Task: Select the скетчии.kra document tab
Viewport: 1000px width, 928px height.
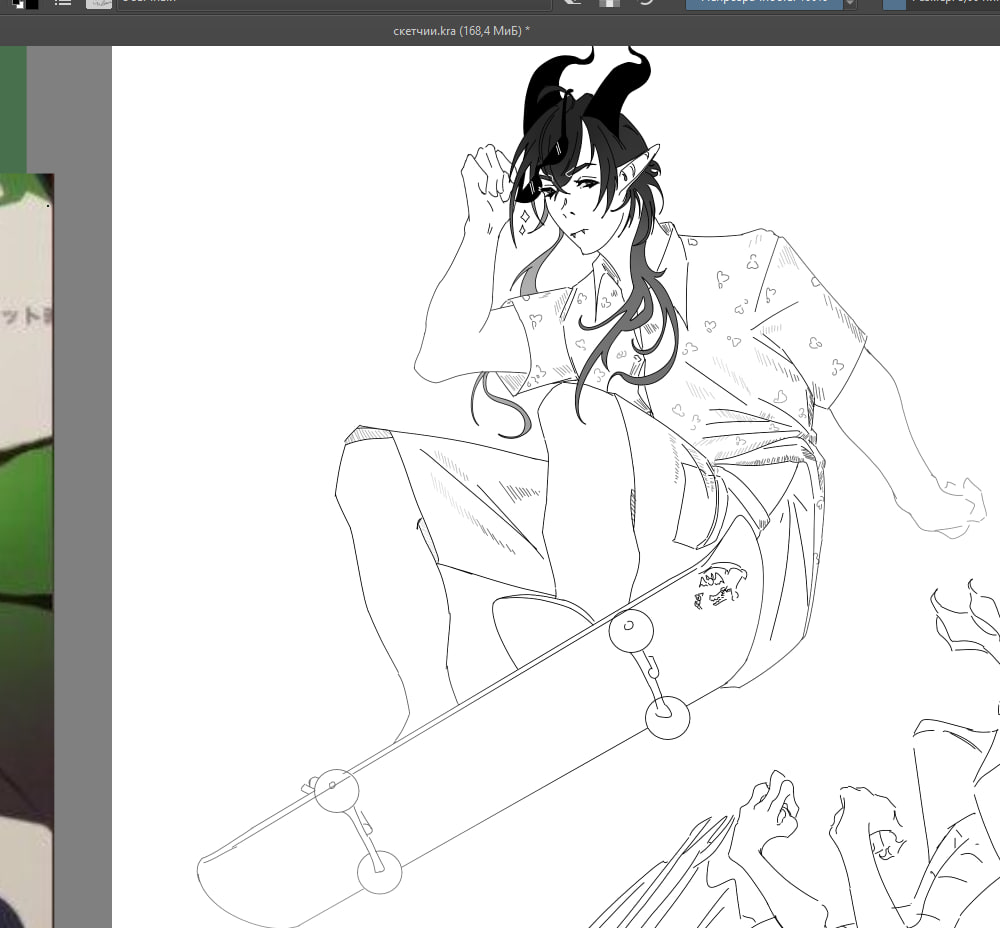Action: [461, 31]
